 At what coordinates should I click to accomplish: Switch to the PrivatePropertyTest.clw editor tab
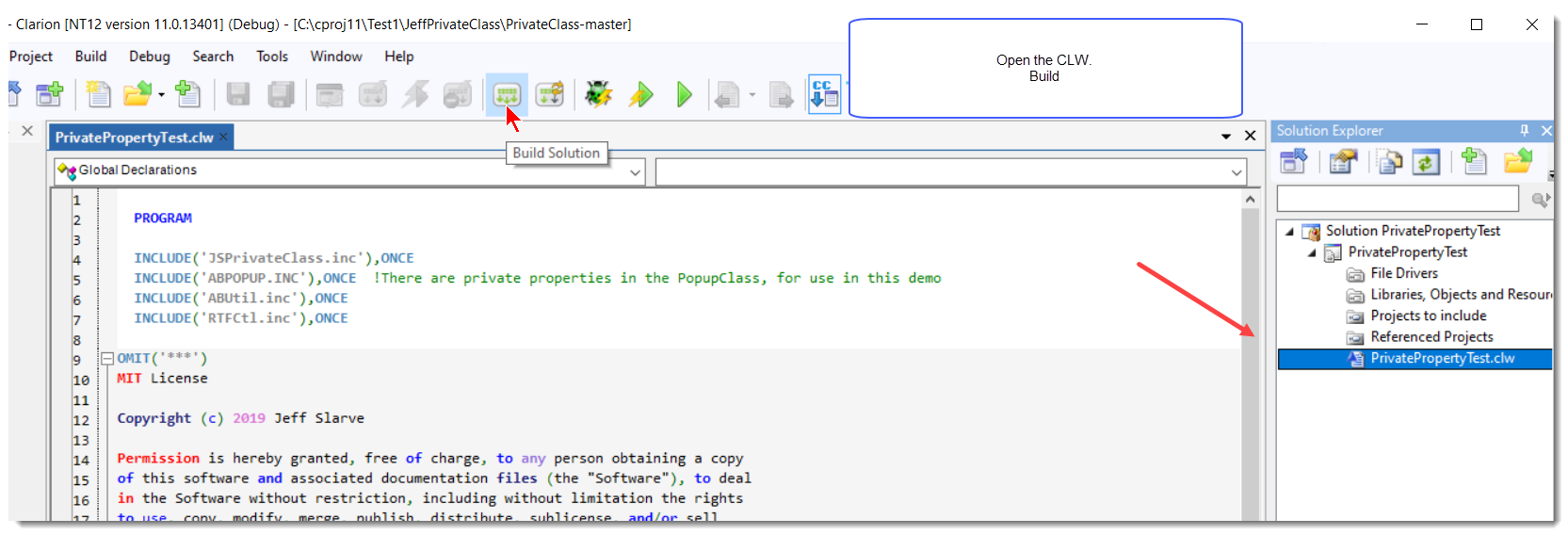click(134, 138)
